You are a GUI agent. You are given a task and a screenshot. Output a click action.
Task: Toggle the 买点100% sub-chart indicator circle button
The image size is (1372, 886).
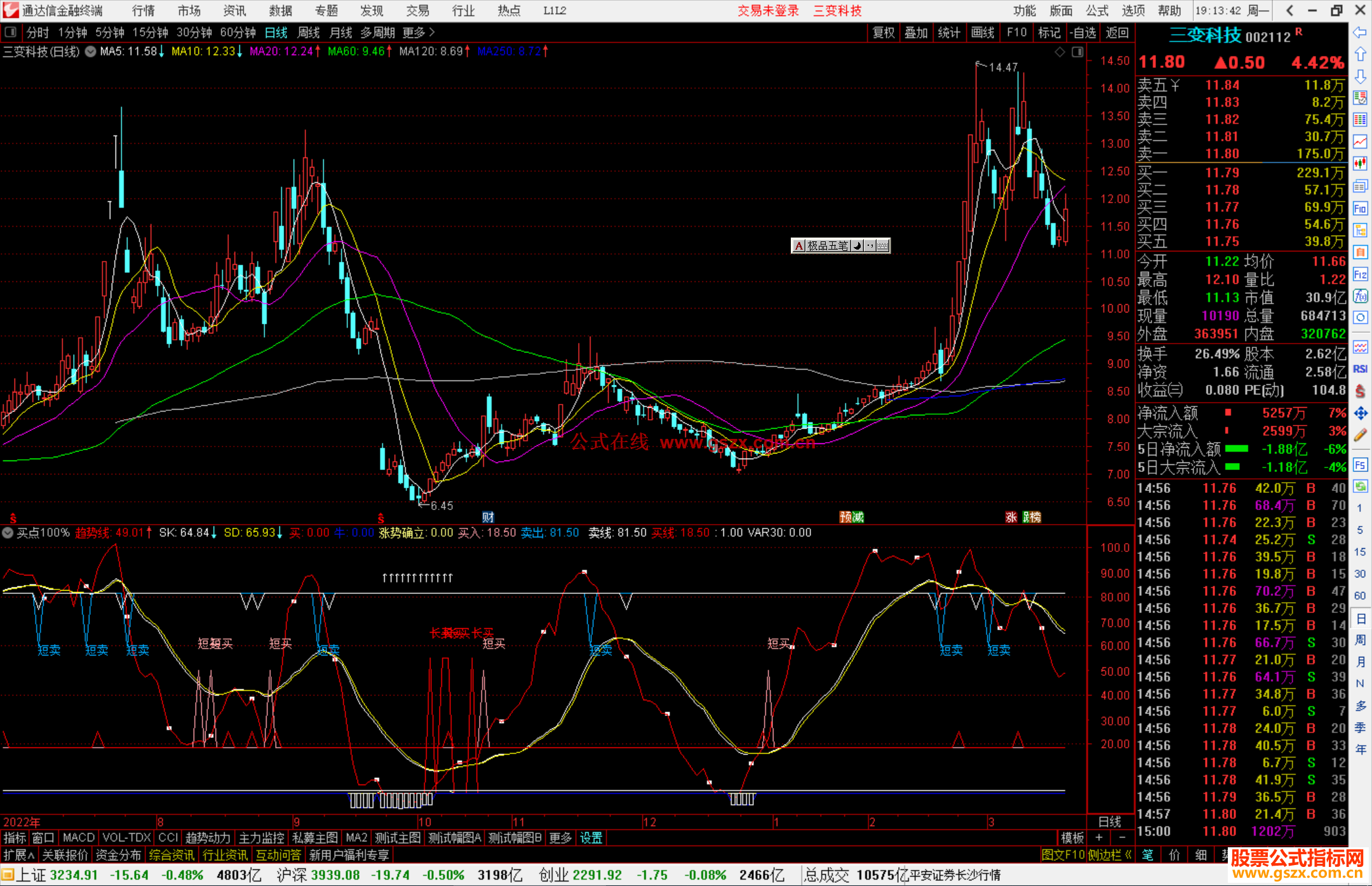8,533
